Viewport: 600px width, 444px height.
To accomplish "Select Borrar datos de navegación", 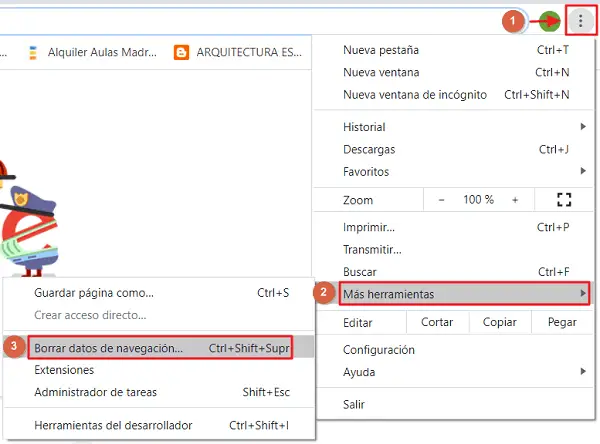I will pyautogui.click(x=160, y=348).
